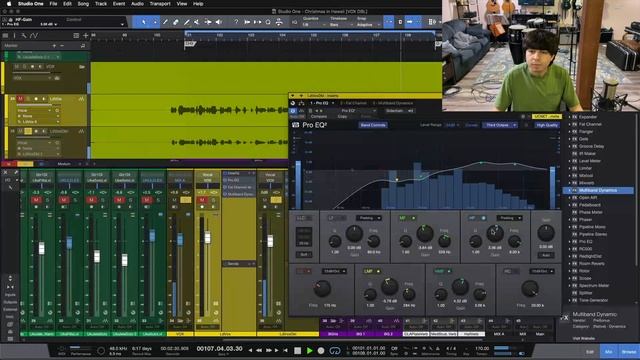Open the Apple menu
640x360 pixels.
9,4
